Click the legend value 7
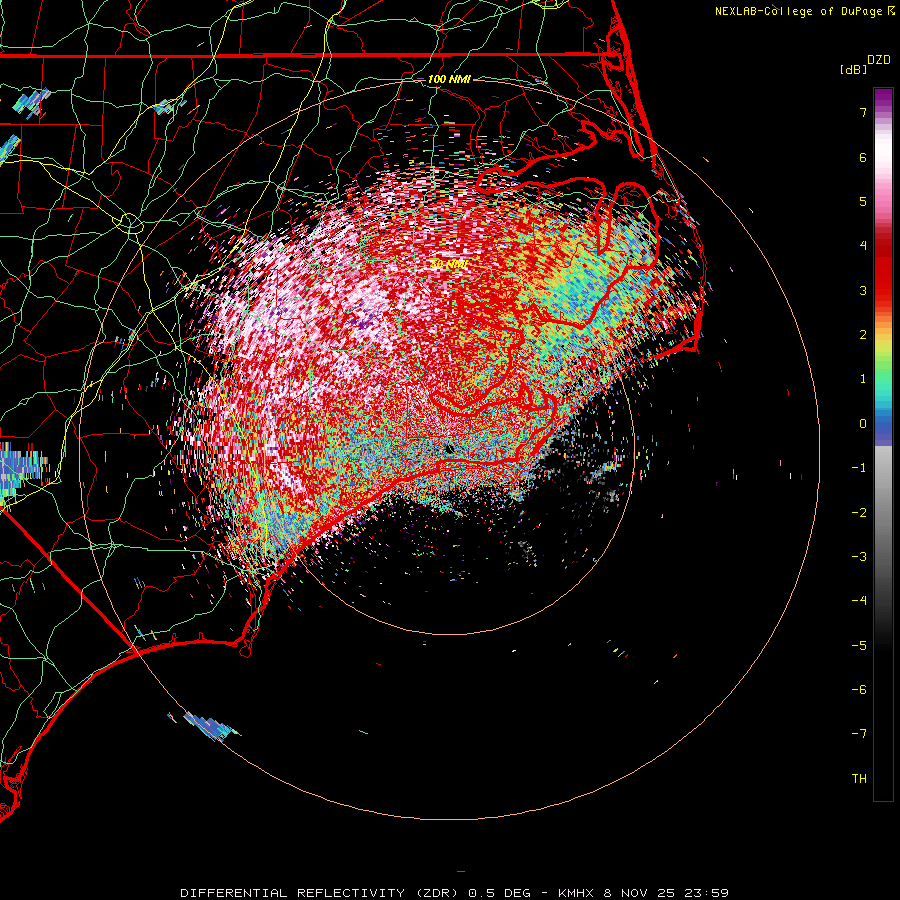The image size is (900, 900). (x=863, y=112)
